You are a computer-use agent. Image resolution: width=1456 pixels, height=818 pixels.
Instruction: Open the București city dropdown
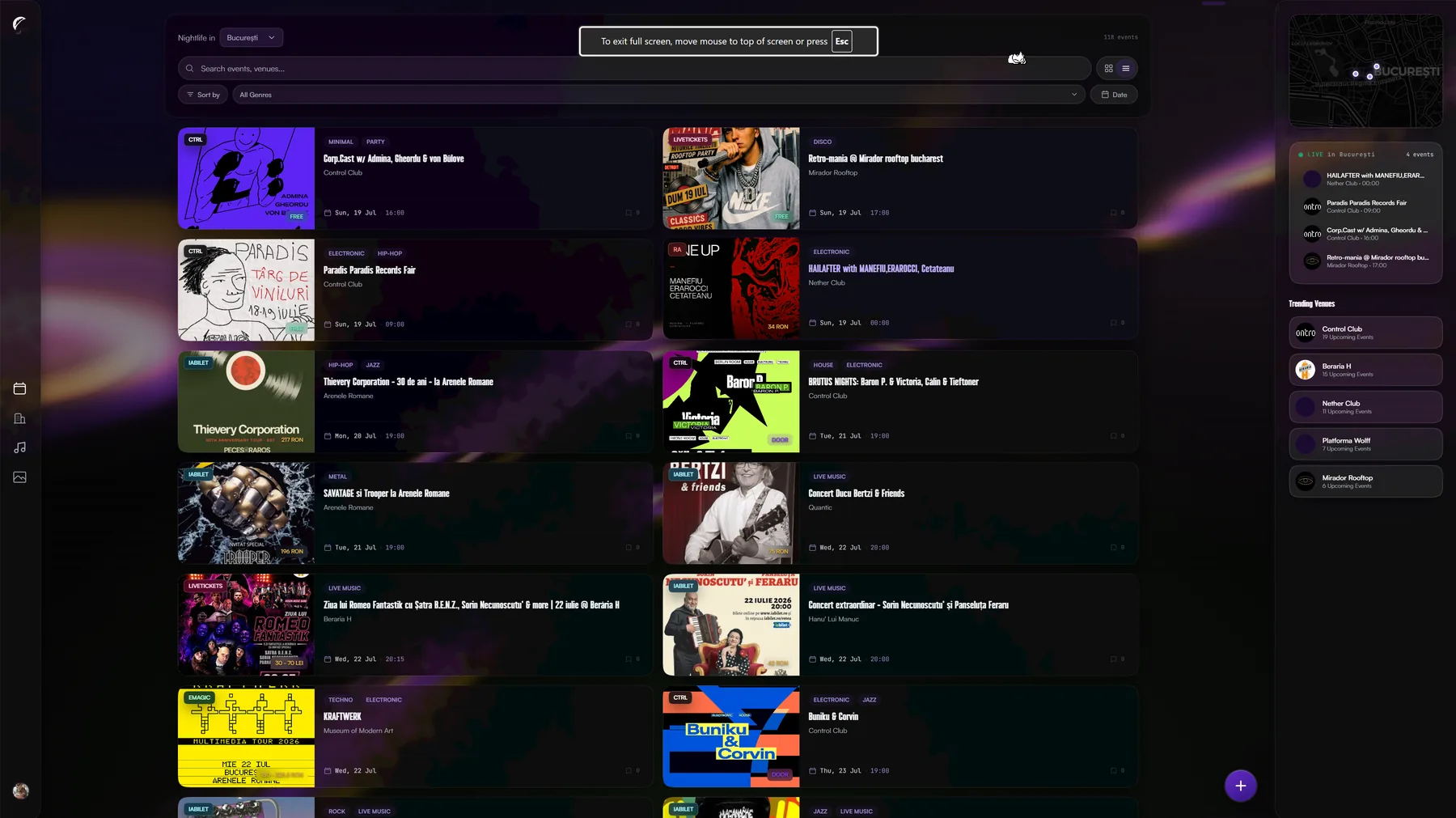pyautogui.click(x=252, y=38)
